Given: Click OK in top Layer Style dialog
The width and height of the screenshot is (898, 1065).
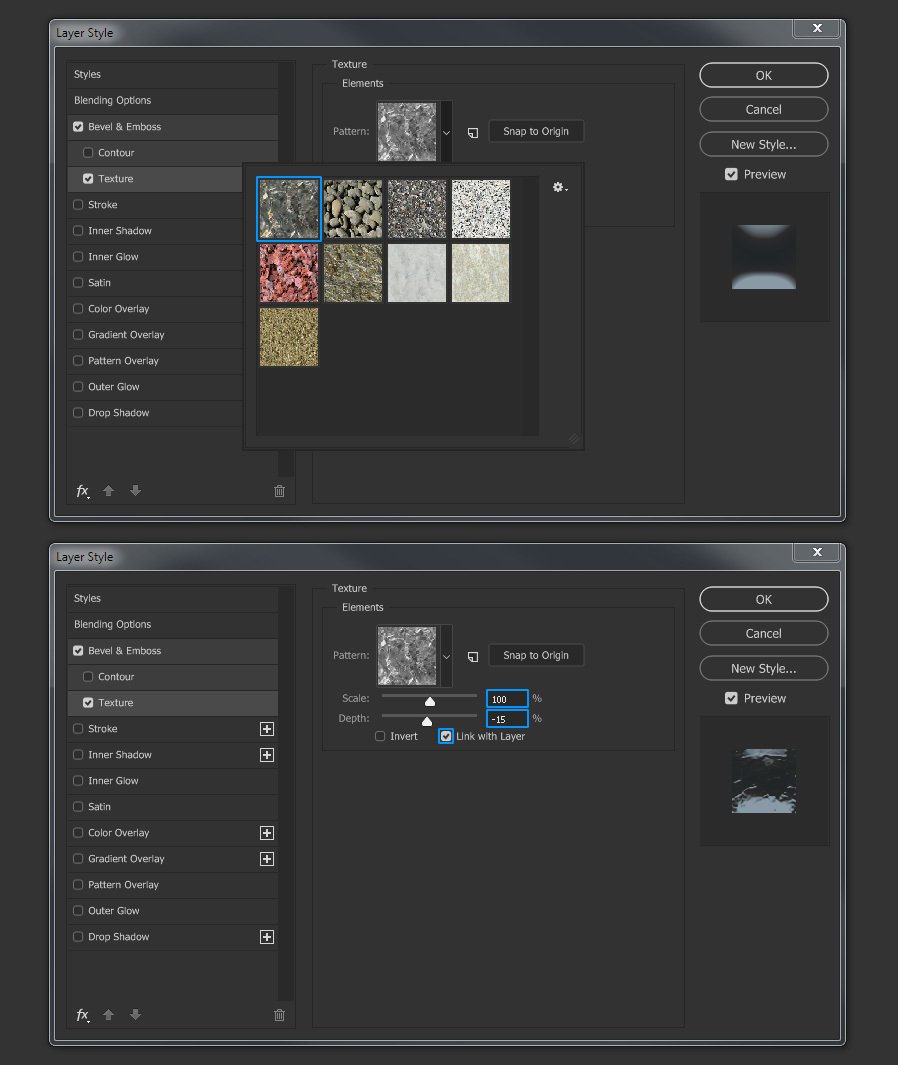Looking at the screenshot, I should click(764, 75).
